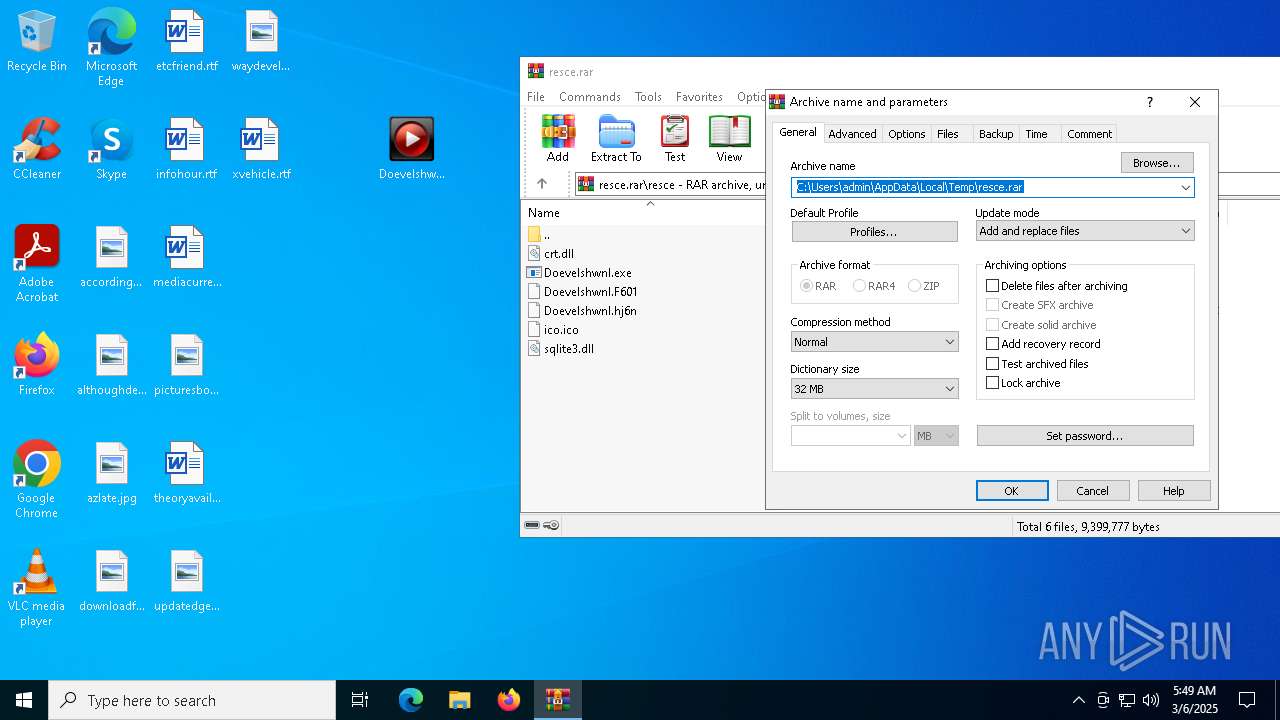The width and height of the screenshot is (1280, 720).
Task: Open the Favorites menu
Action: click(x=699, y=97)
